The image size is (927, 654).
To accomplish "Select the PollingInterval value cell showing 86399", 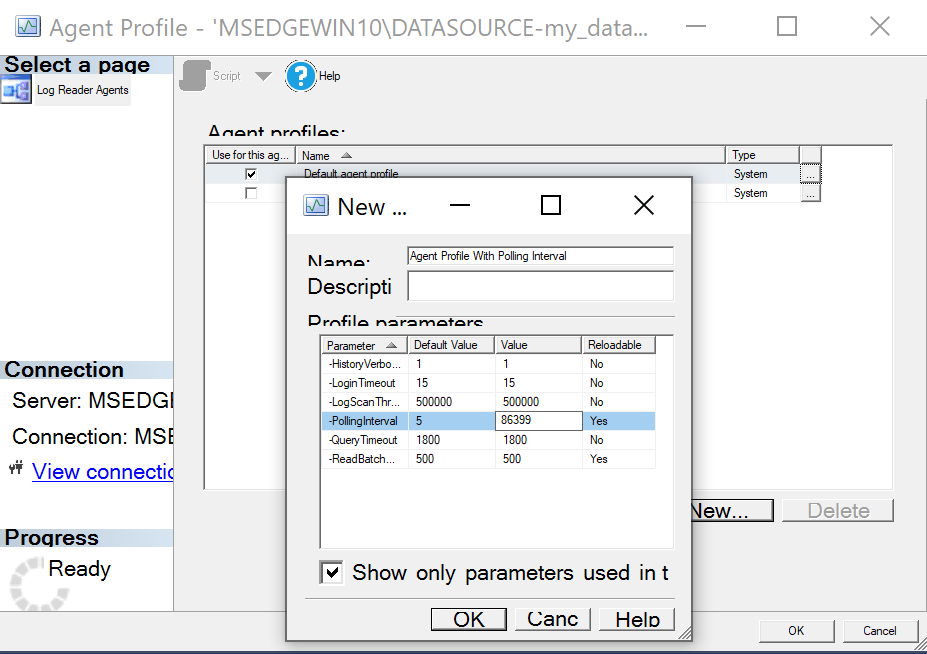I will click(x=538, y=420).
